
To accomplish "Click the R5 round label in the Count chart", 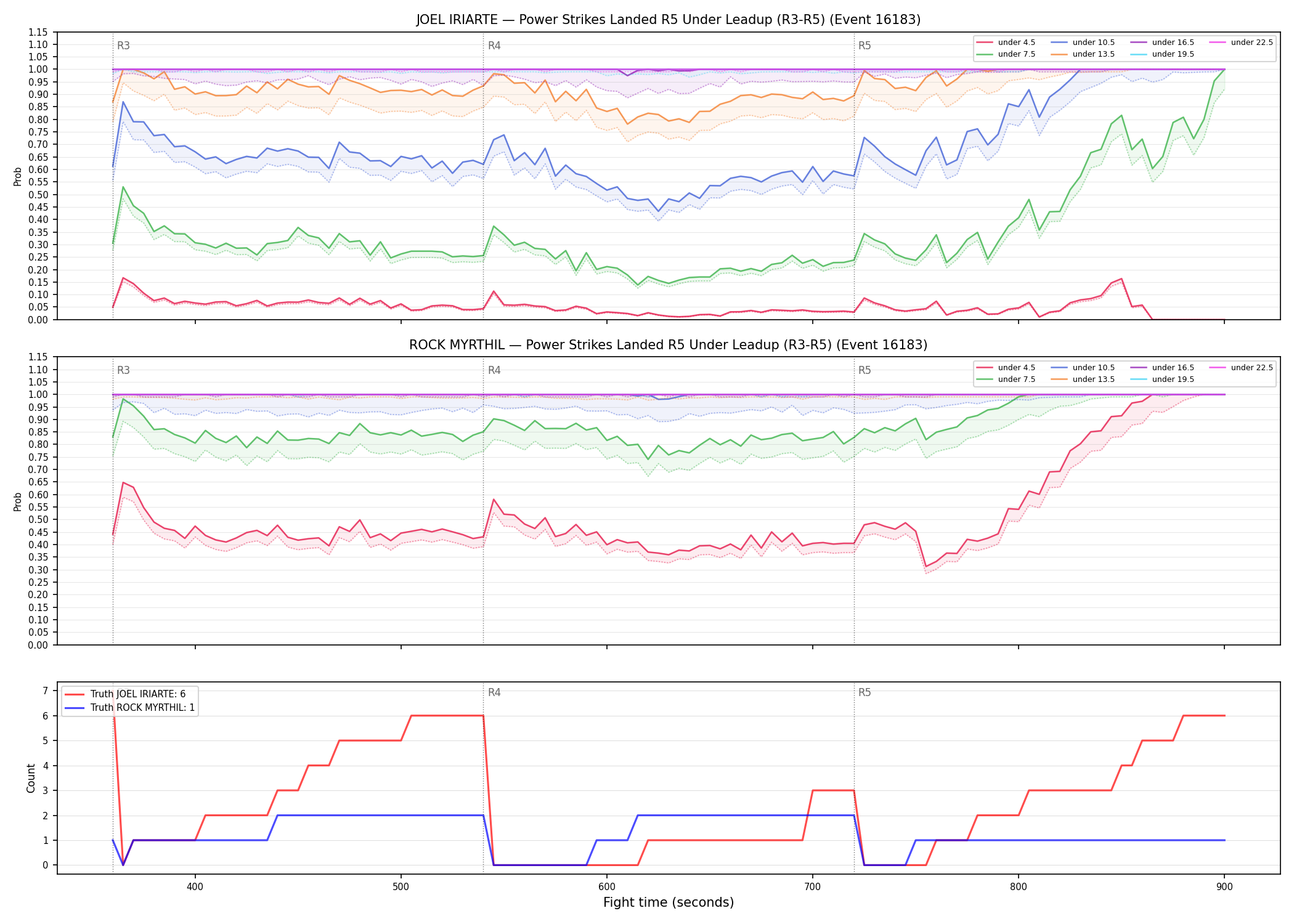I will pos(865,692).
